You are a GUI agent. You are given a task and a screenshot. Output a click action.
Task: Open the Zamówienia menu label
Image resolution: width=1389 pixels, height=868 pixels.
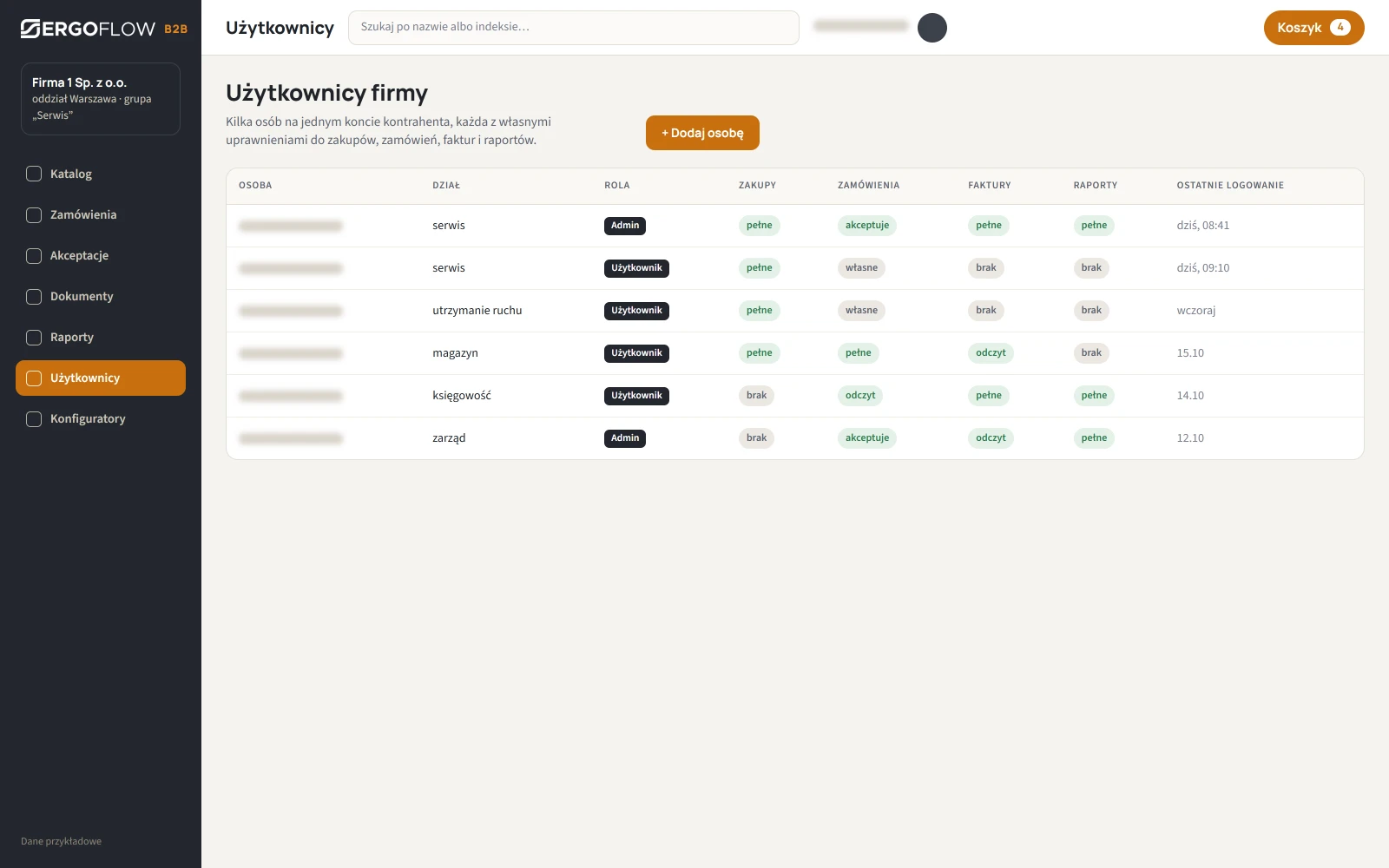point(83,214)
